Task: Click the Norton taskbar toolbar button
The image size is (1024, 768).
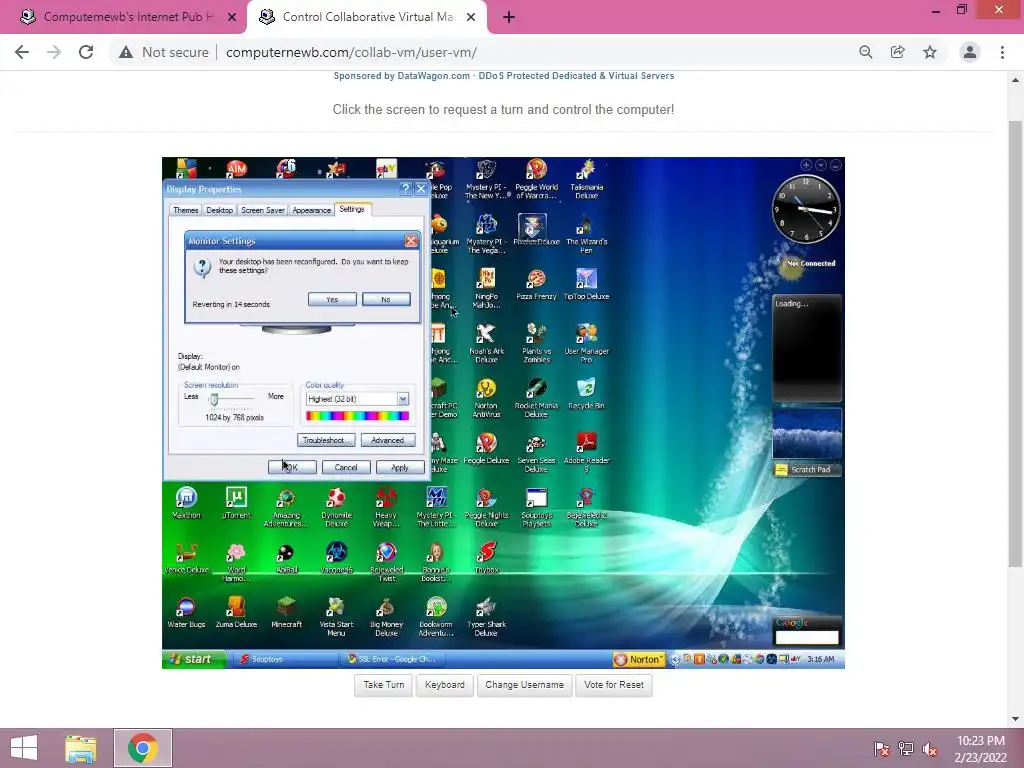Action: click(x=639, y=660)
